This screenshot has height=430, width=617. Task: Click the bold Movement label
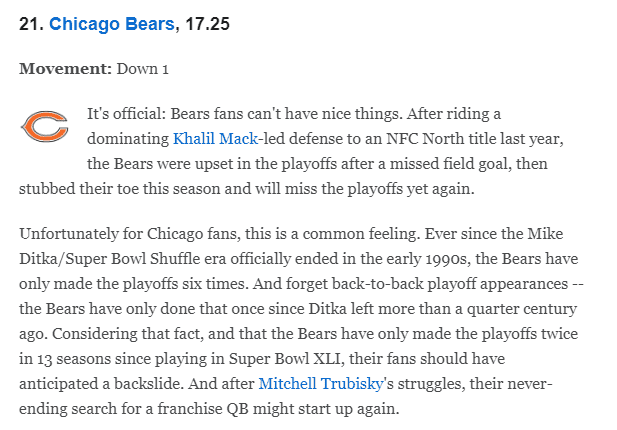point(65,69)
